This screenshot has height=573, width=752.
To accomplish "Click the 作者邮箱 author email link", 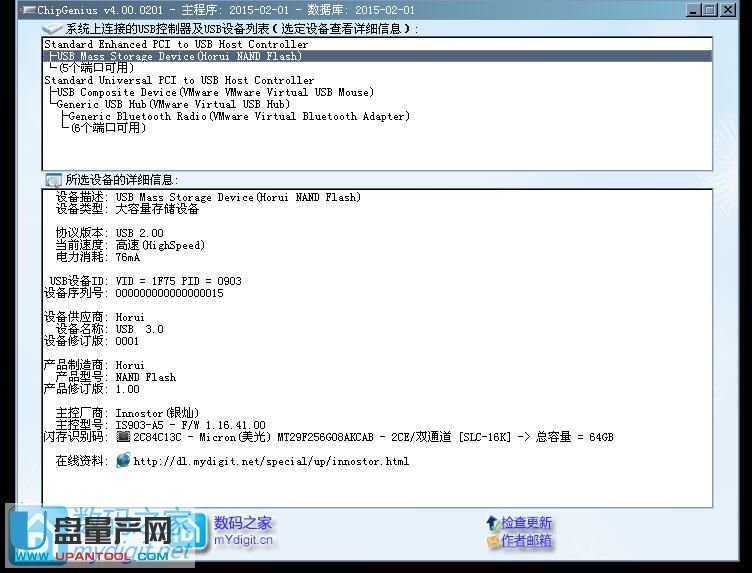I will (526, 542).
